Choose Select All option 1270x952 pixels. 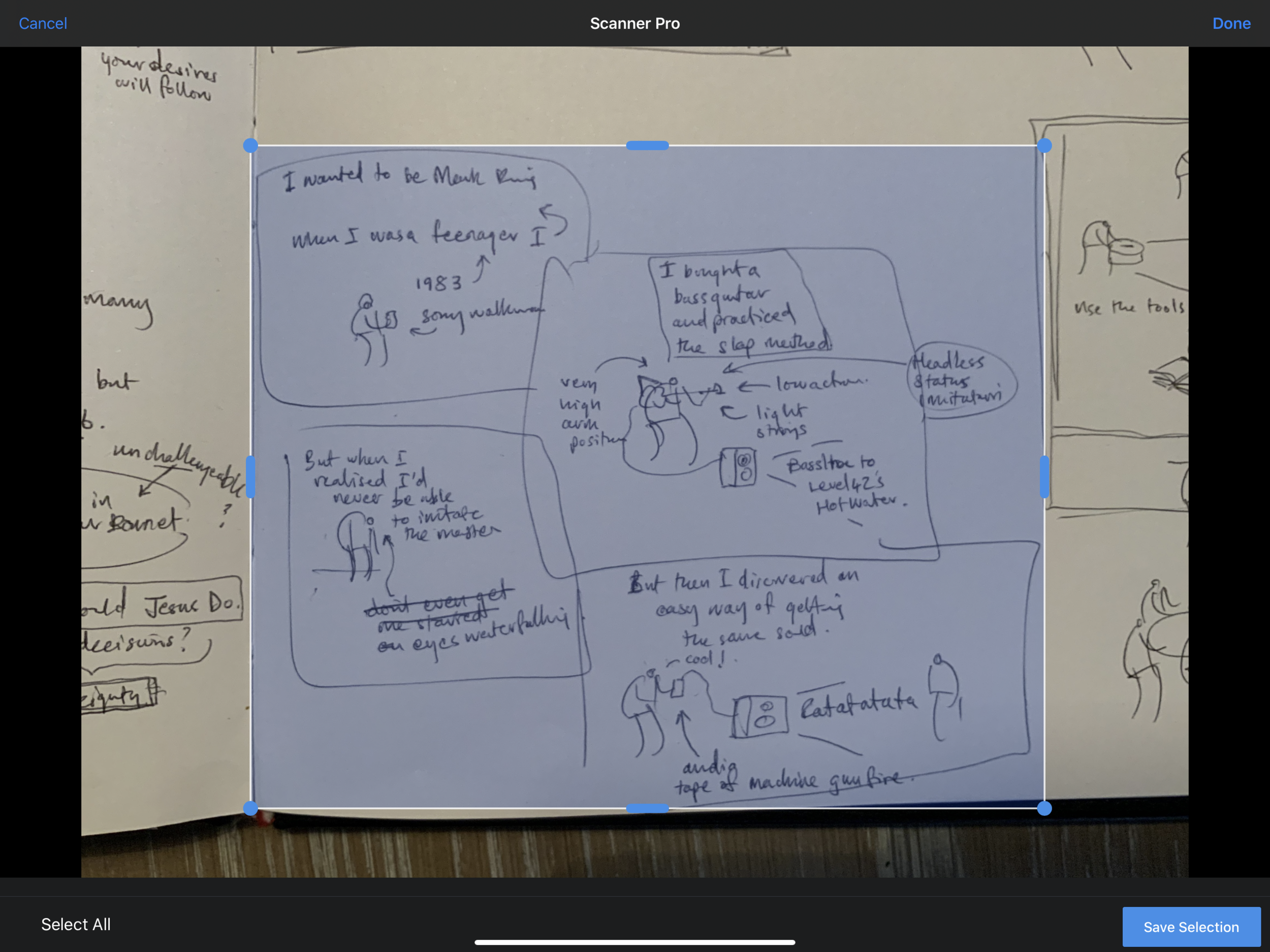pos(76,924)
